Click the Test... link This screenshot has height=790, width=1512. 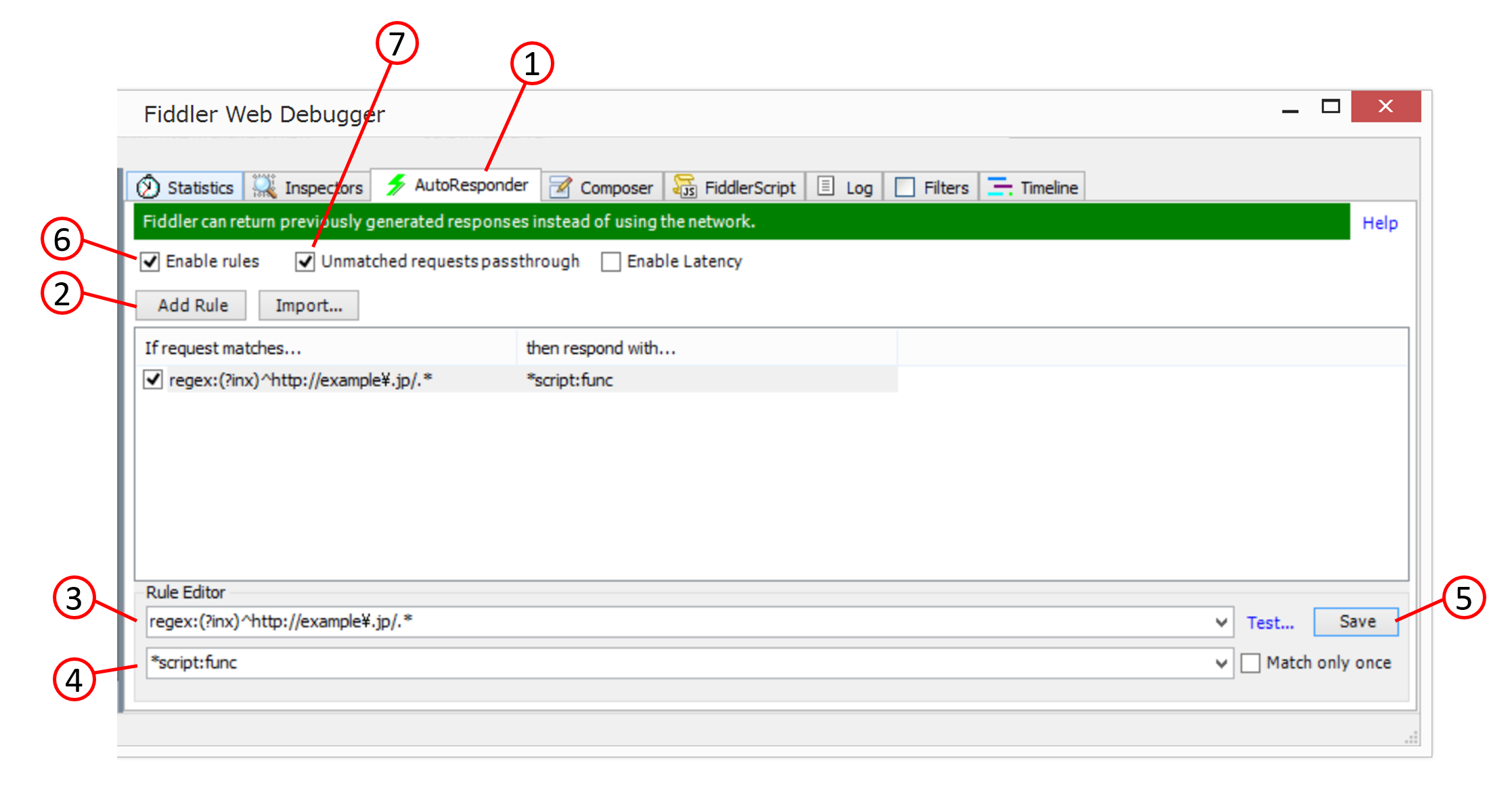click(x=1270, y=623)
